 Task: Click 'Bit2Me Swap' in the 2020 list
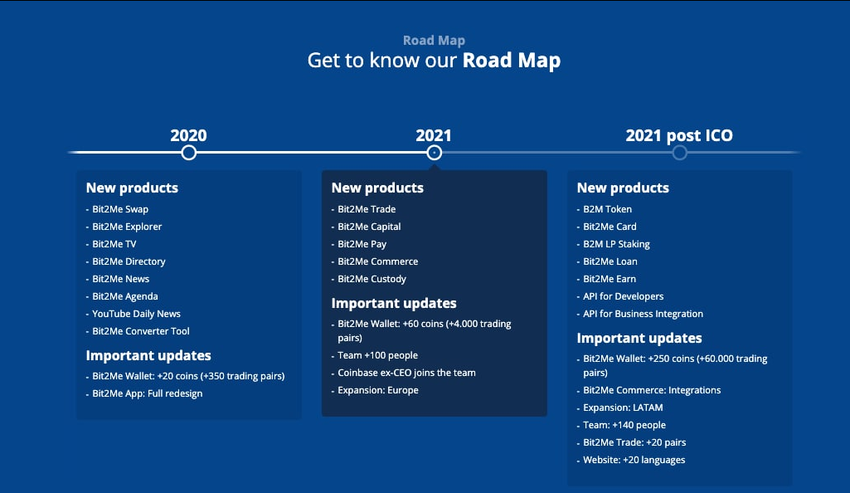(120, 209)
